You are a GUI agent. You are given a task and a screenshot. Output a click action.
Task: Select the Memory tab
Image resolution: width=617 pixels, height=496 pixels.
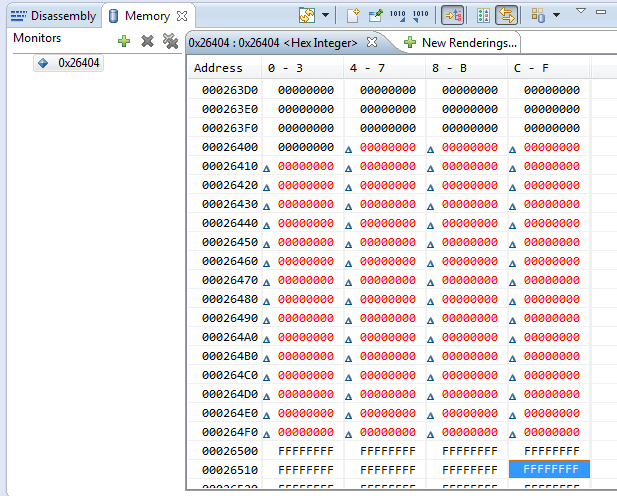pyautogui.click(x=147, y=16)
